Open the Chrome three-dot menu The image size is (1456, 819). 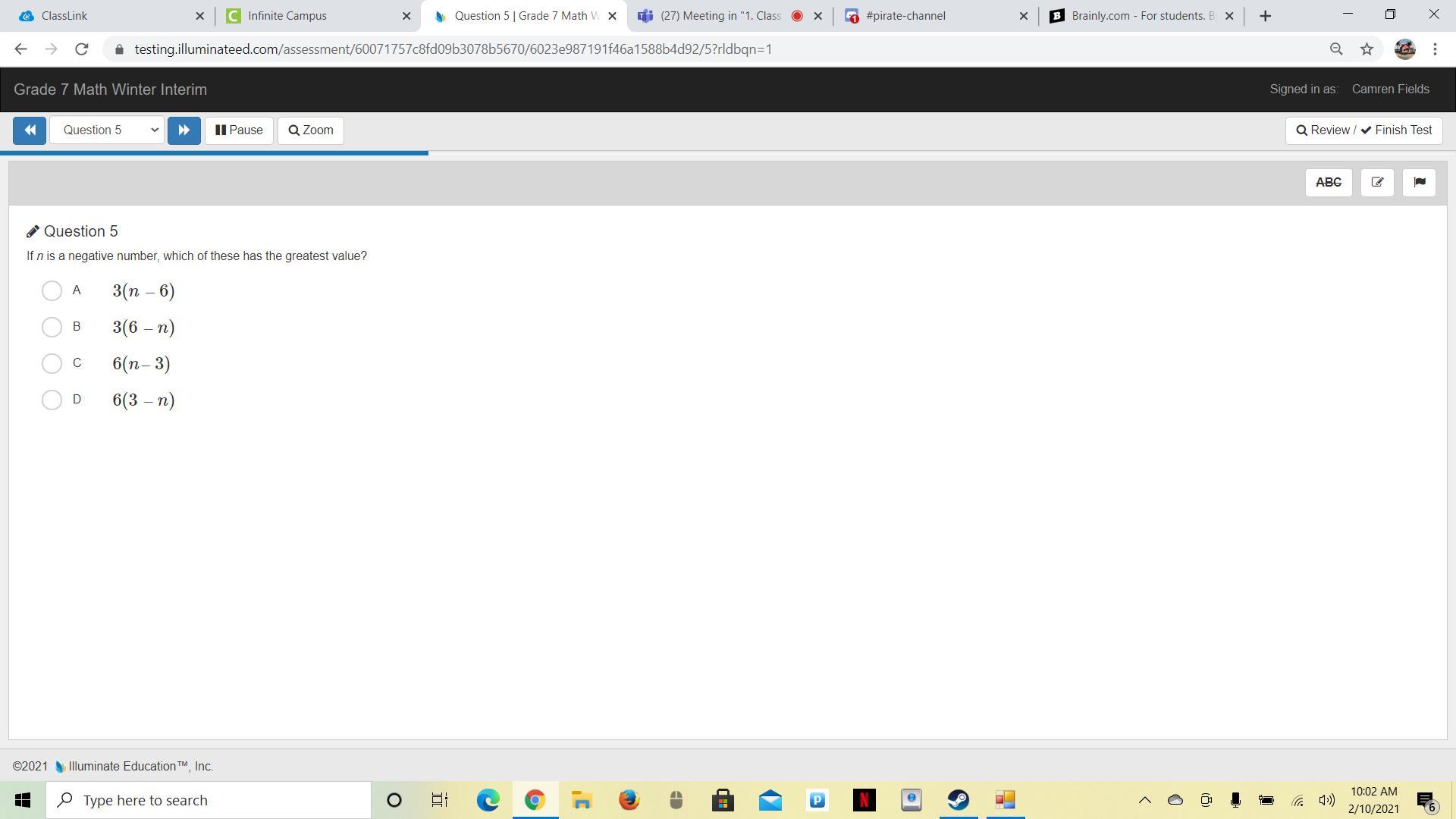pyautogui.click(x=1435, y=49)
